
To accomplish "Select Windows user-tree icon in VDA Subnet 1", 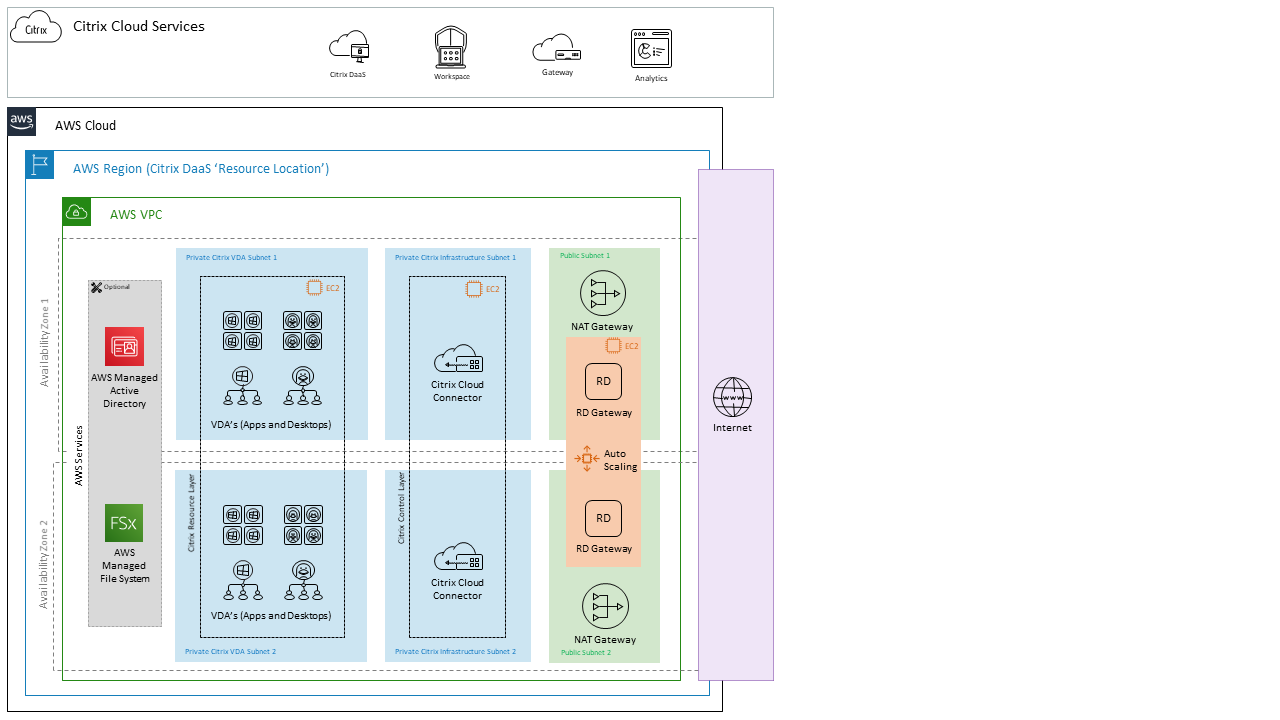I will 241,386.
